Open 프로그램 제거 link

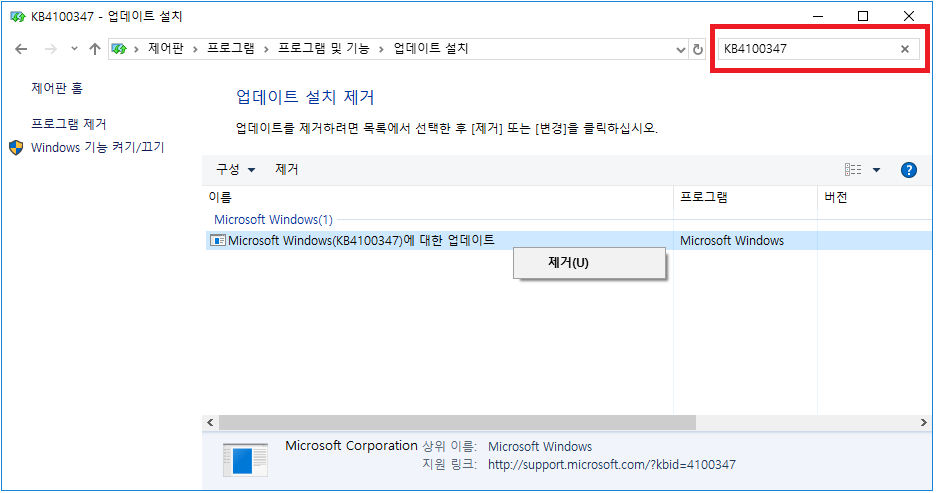69,124
